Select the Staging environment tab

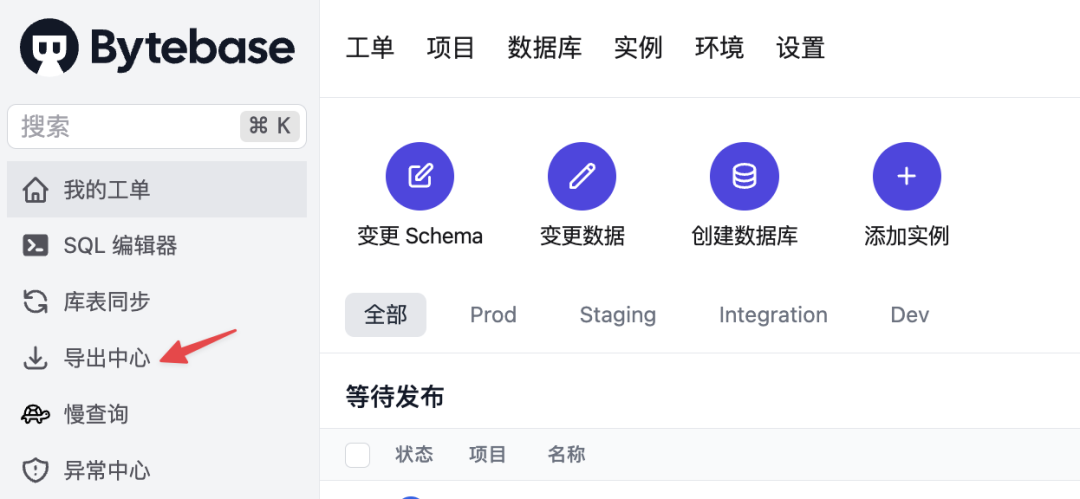[617, 315]
